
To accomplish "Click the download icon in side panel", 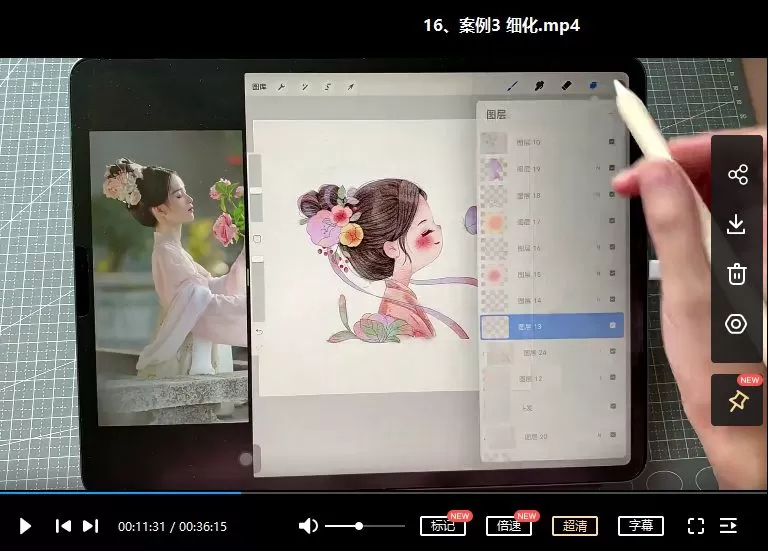I will click(x=736, y=225).
